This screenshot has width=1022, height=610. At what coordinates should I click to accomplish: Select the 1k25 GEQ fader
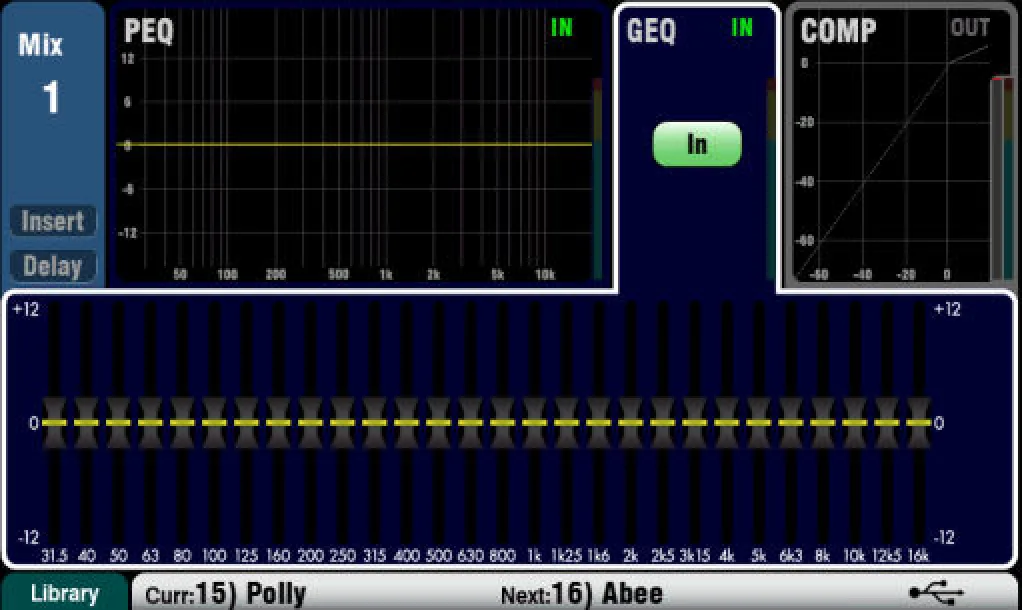(x=566, y=423)
